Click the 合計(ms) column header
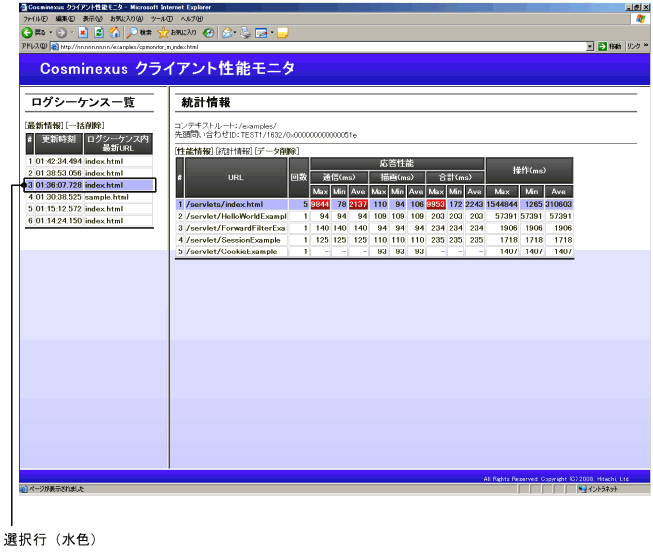This screenshot has height=553, width=653. pyautogui.click(x=455, y=177)
